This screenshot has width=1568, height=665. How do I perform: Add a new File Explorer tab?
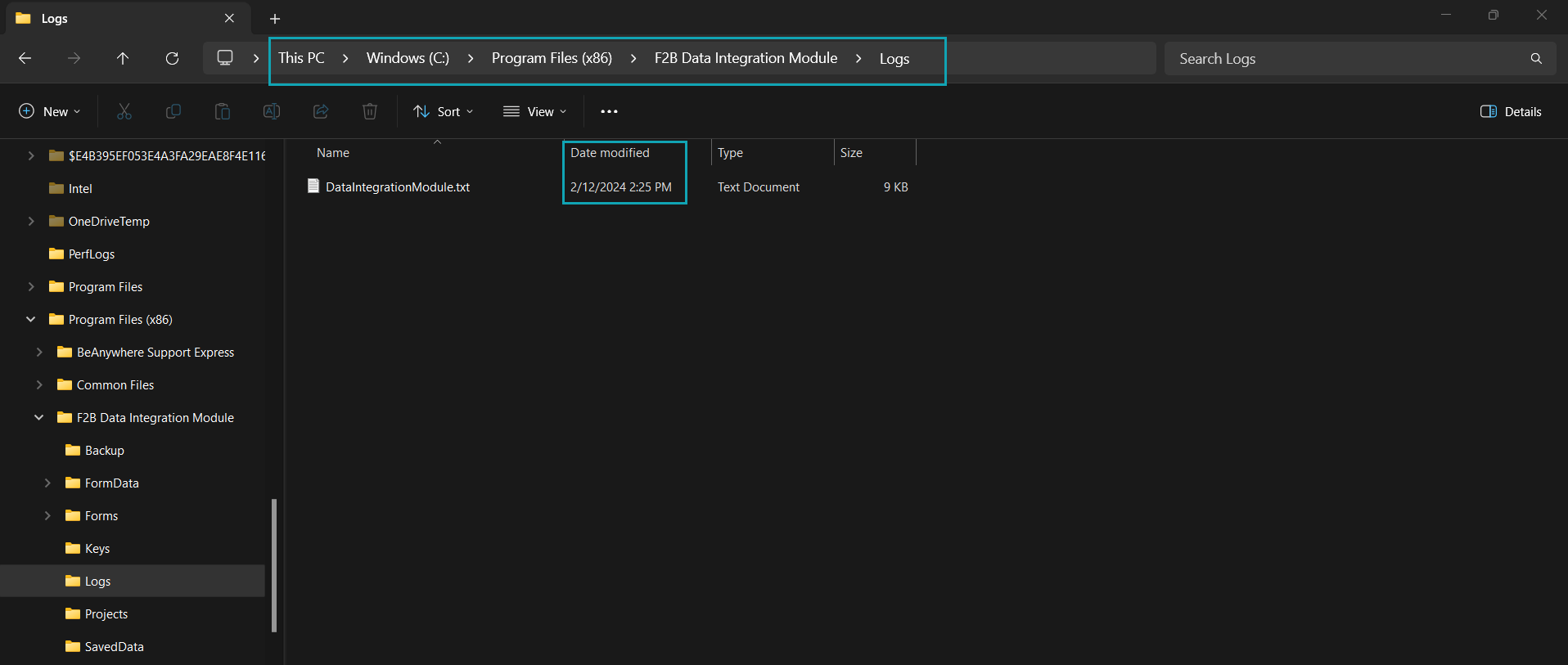click(x=275, y=19)
